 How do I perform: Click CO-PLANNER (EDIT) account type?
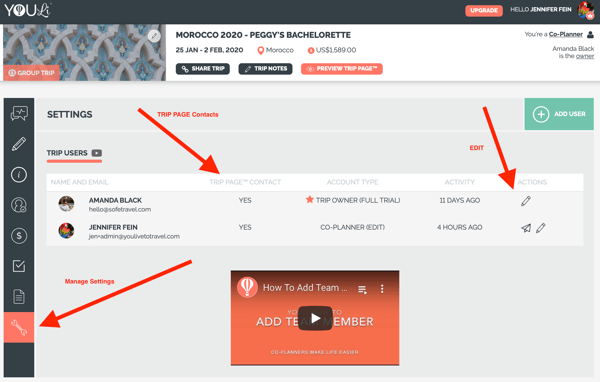(352, 227)
